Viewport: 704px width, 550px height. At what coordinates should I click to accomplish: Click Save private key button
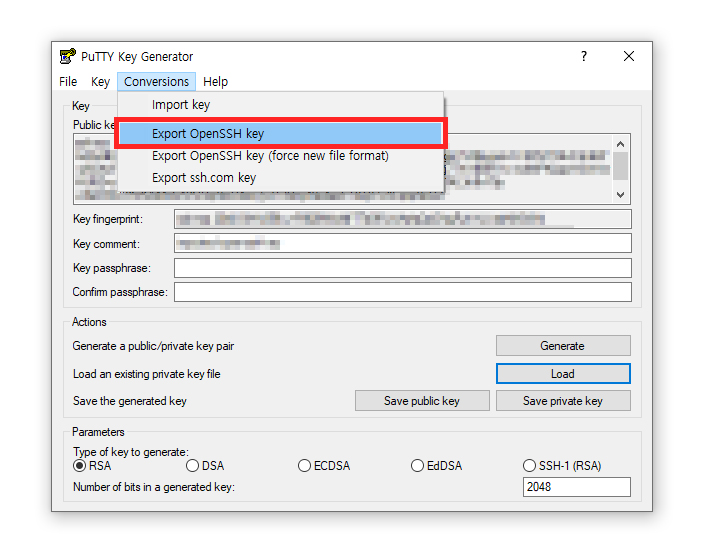pos(563,400)
